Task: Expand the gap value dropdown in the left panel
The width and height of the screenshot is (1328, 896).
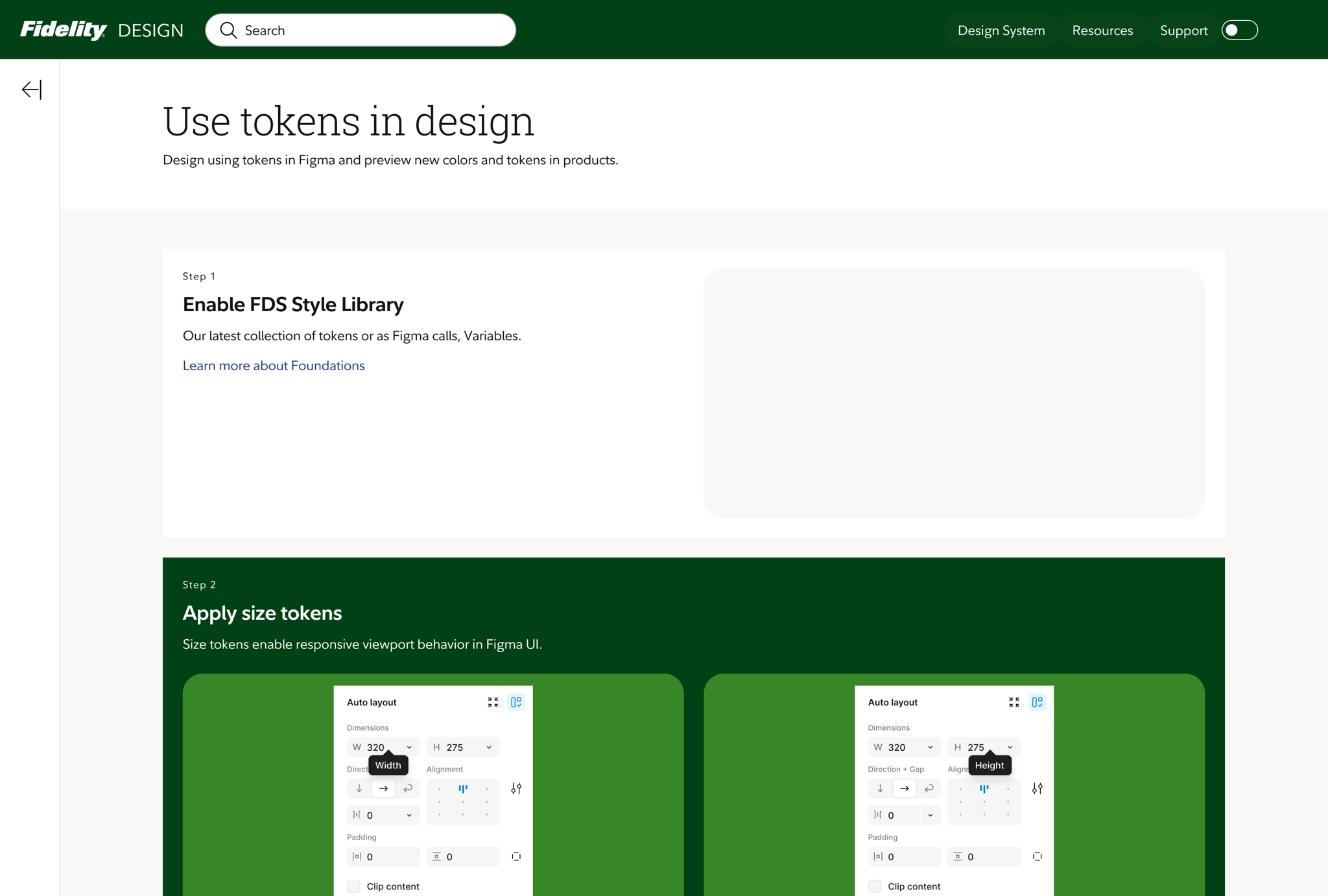Action: [x=409, y=816]
